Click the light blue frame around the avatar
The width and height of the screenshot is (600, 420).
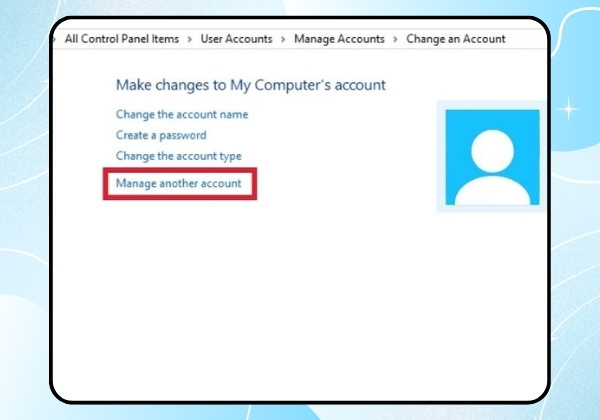441,157
